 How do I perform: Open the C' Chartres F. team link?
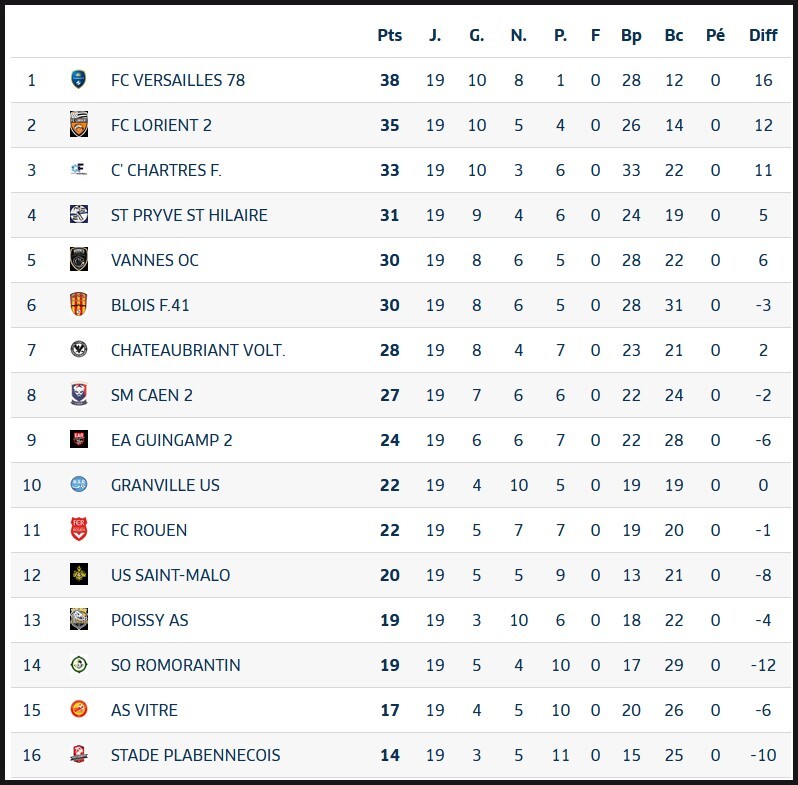point(166,170)
